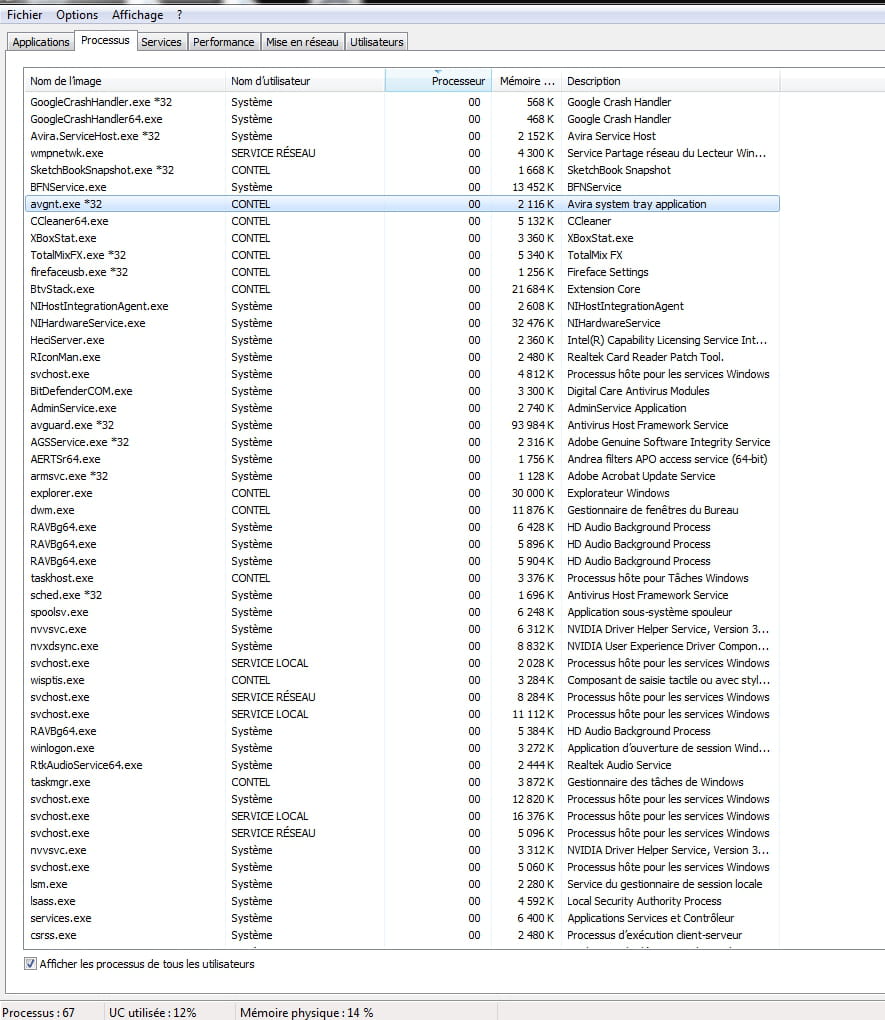Select the RtkAudioService64.exe process
Viewport: 885px width, 1020px height.
[402, 765]
